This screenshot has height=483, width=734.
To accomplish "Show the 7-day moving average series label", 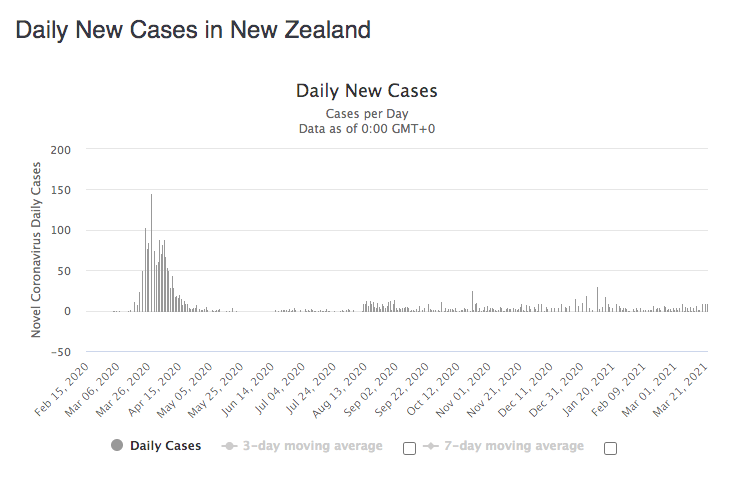I will [x=514, y=445].
